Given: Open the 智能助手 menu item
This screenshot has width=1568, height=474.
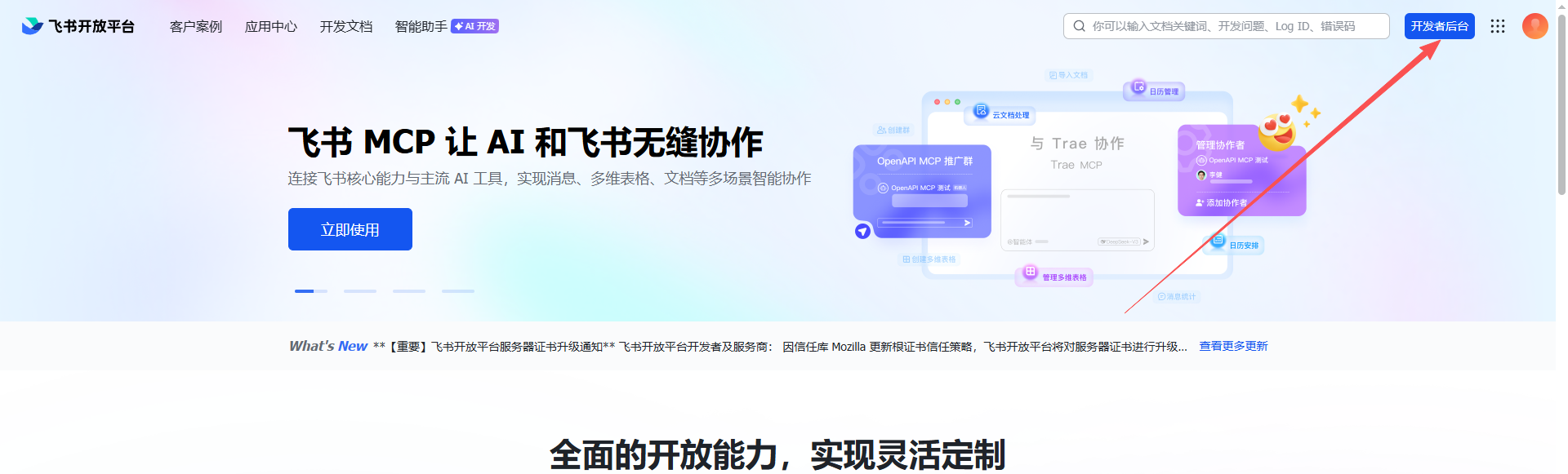Looking at the screenshot, I should pos(421,27).
